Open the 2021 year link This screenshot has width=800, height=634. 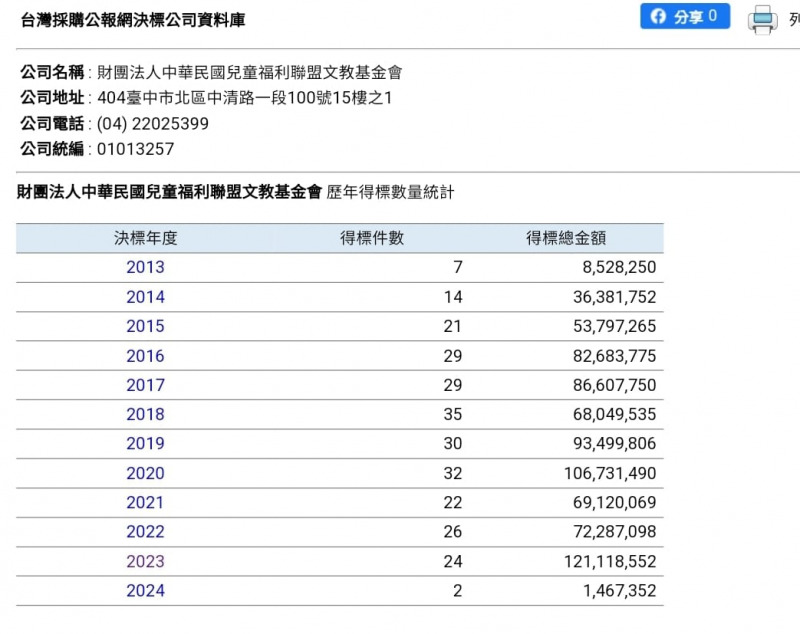pos(145,502)
